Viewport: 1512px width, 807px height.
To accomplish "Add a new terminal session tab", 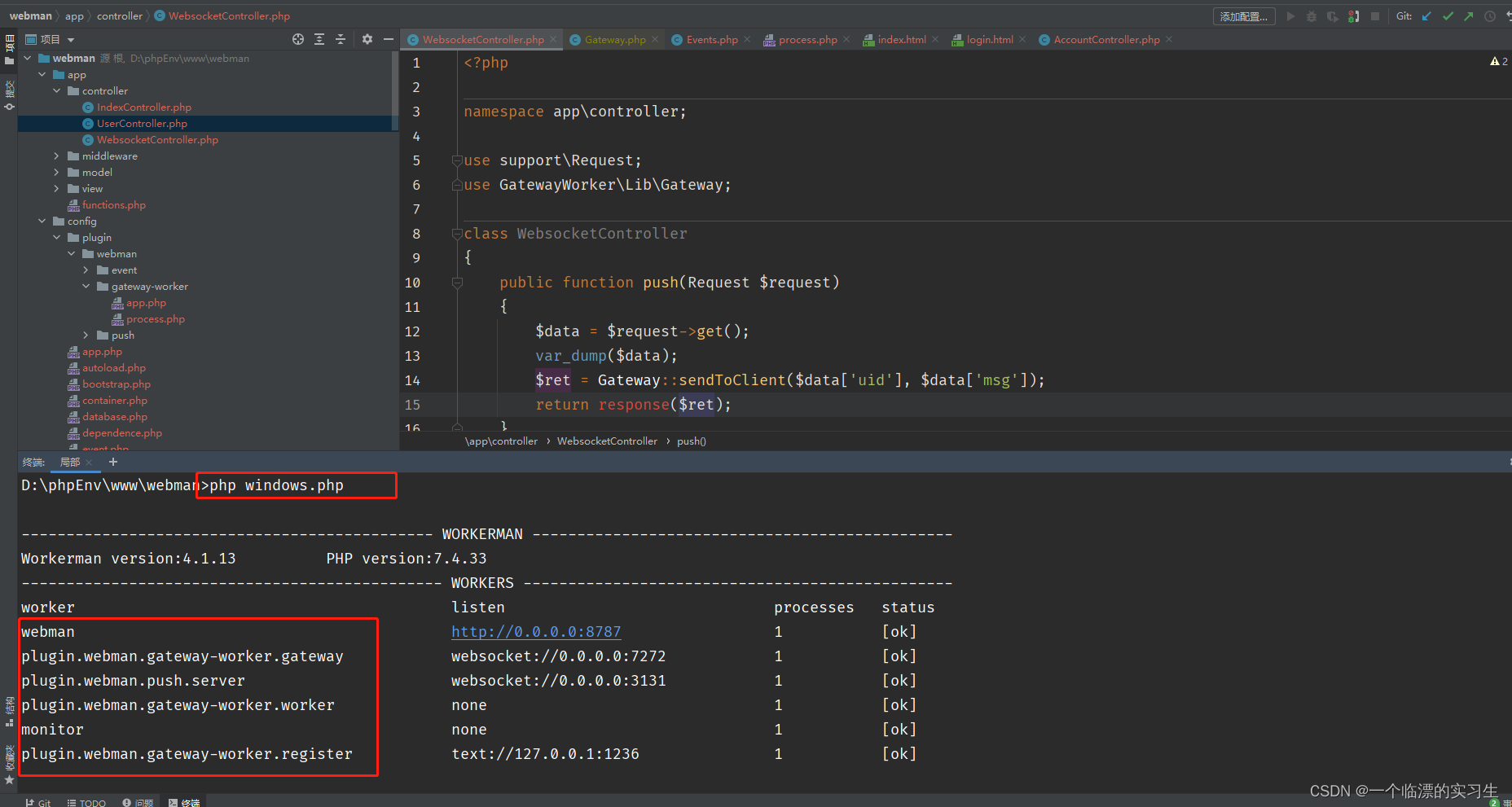I will (x=113, y=462).
